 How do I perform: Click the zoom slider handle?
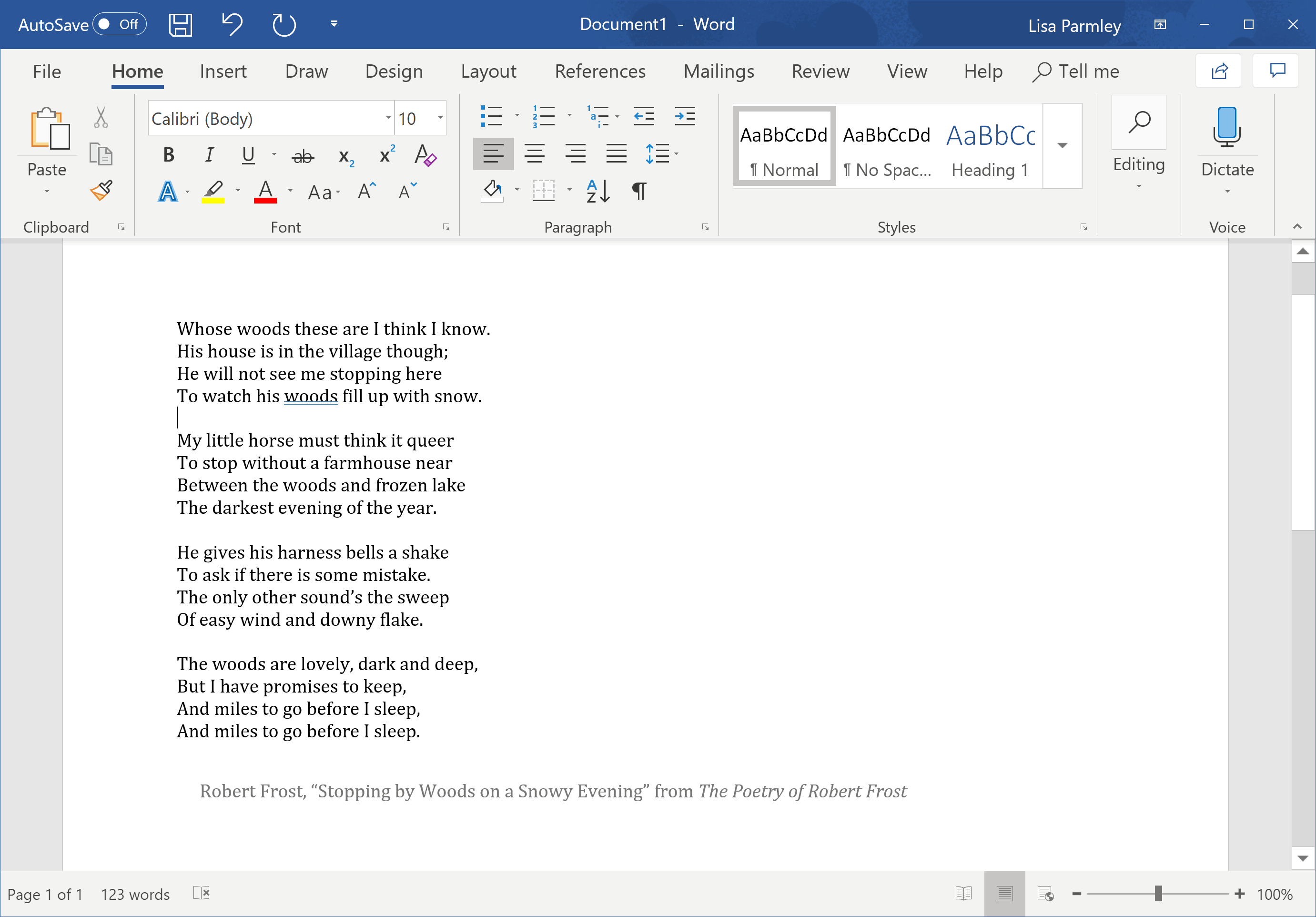[x=1158, y=894]
